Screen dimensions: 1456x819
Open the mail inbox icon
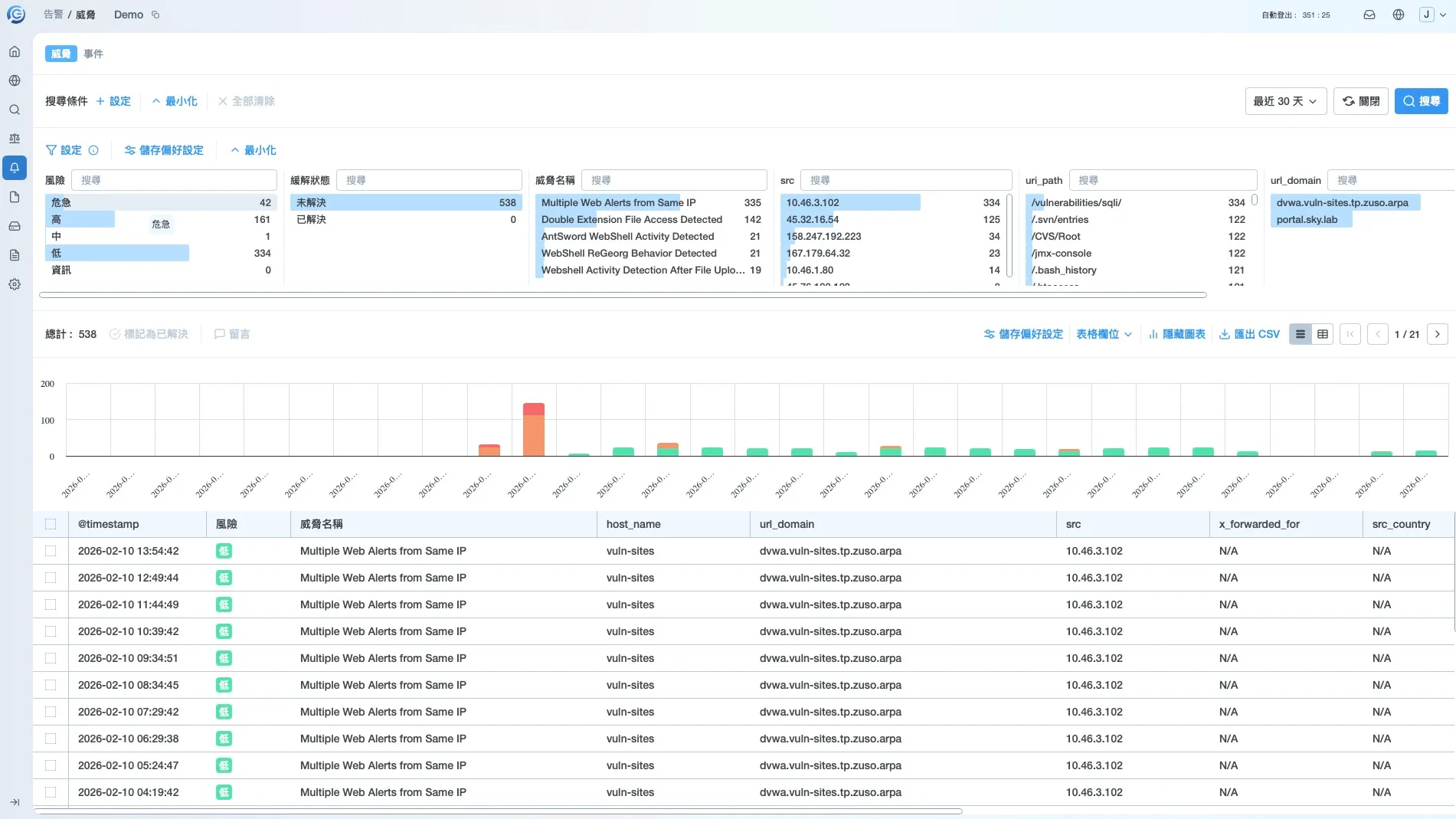tap(1369, 15)
